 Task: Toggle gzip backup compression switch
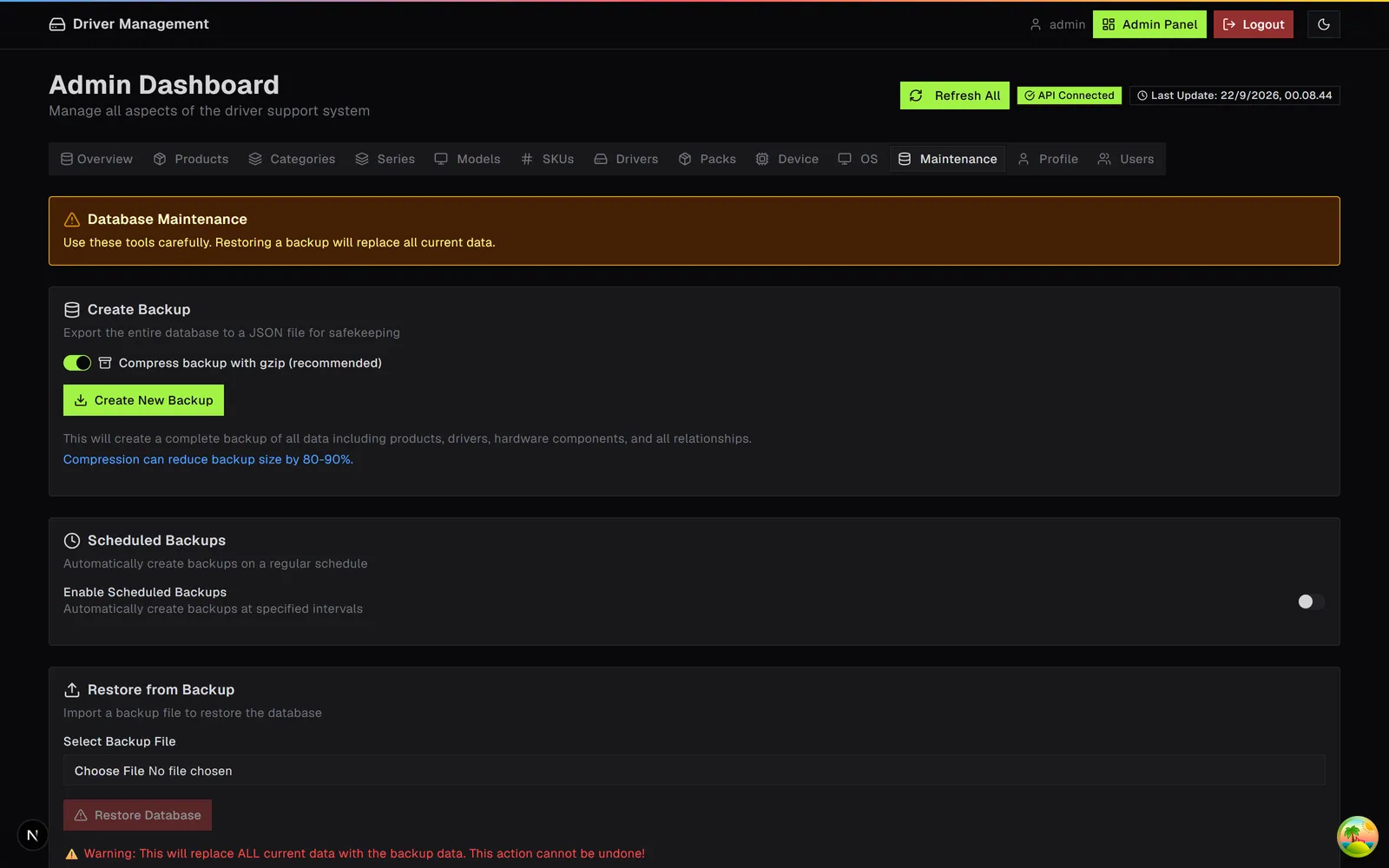pos(77,363)
